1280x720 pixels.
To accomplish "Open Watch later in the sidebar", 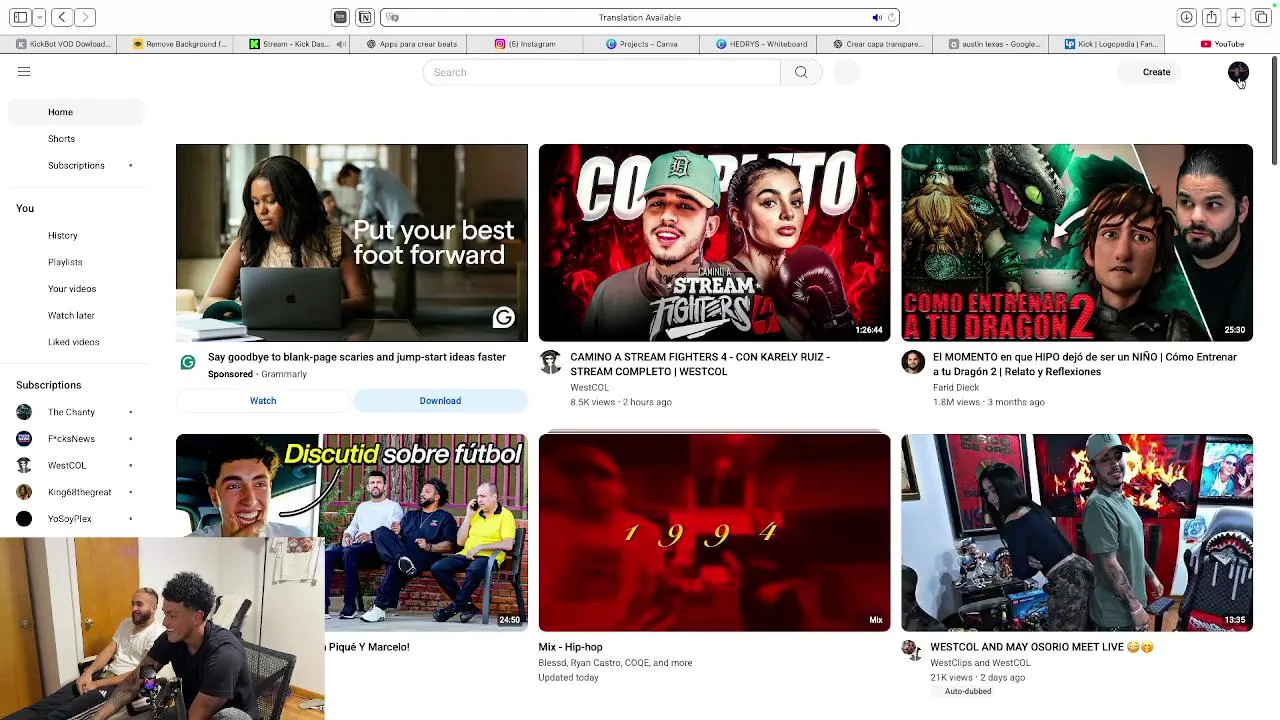I will (x=76, y=315).
